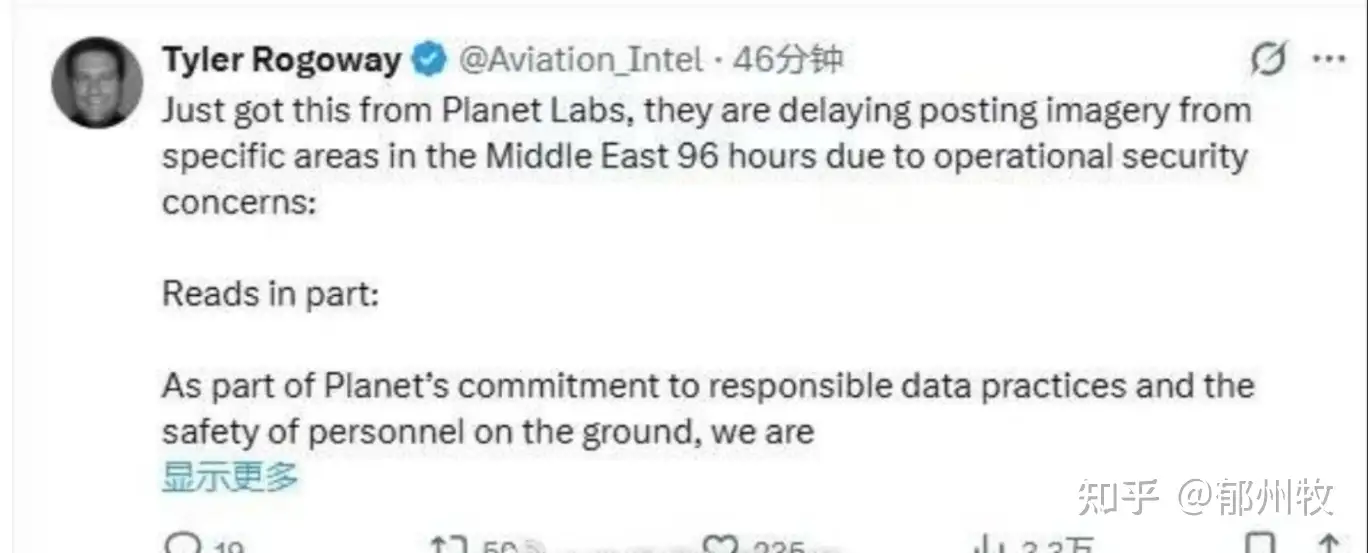The image size is (1368, 553).
Task: Expand the post via 显示更多
Action: pyautogui.click(x=230, y=478)
